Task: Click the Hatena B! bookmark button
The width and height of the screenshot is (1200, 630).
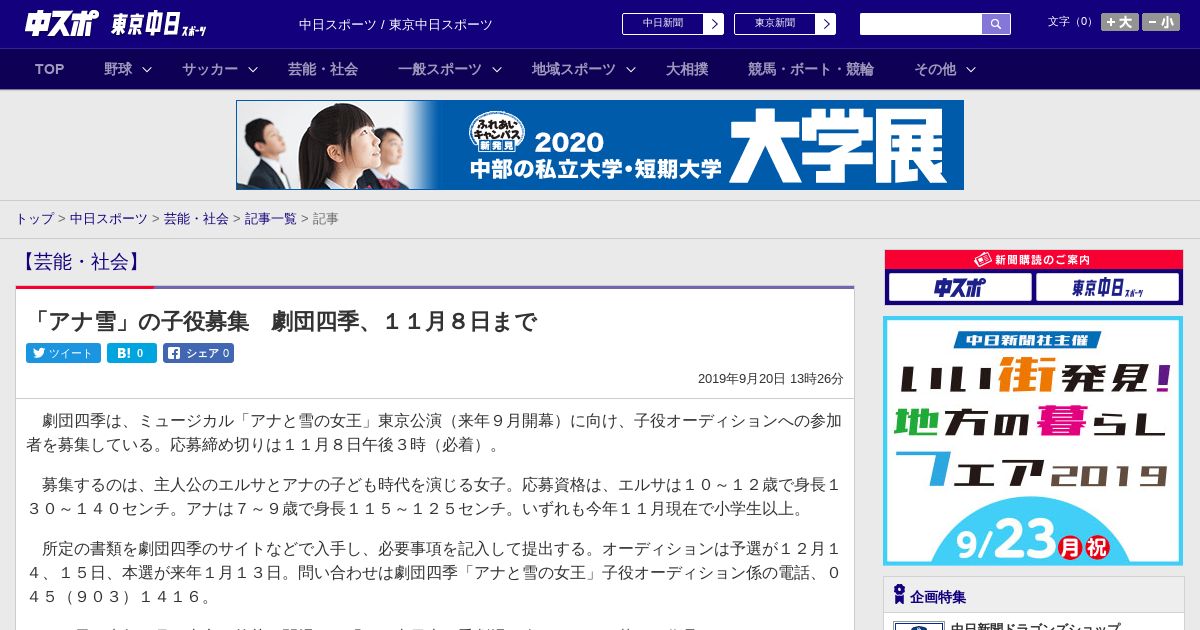Action: [x=132, y=353]
